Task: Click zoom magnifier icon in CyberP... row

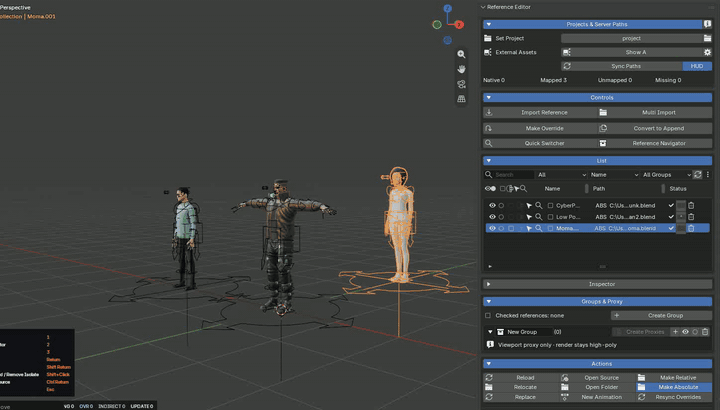Action: click(539, 205)
